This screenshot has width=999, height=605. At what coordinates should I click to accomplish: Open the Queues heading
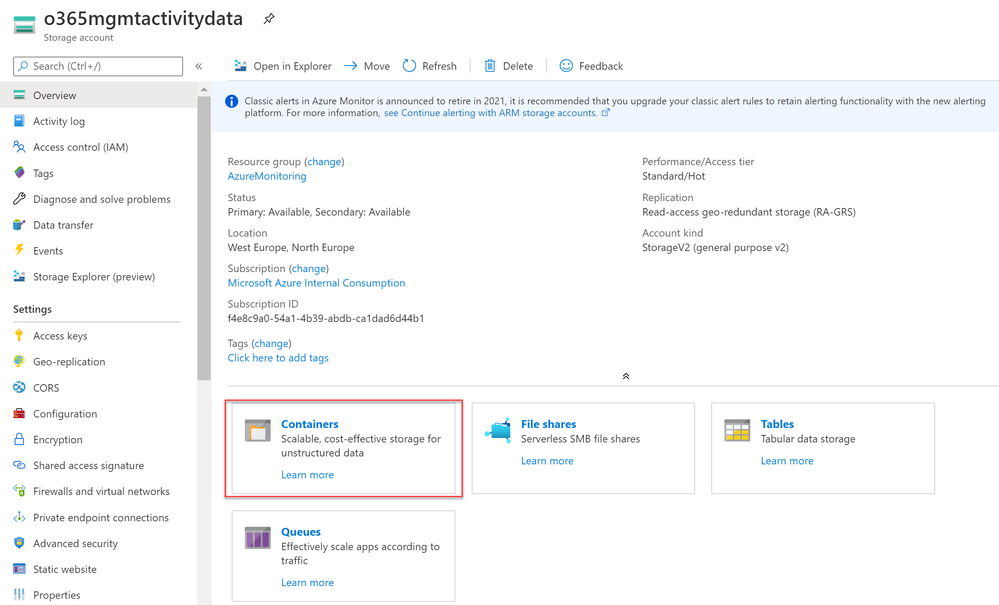(x=301, y=532)
